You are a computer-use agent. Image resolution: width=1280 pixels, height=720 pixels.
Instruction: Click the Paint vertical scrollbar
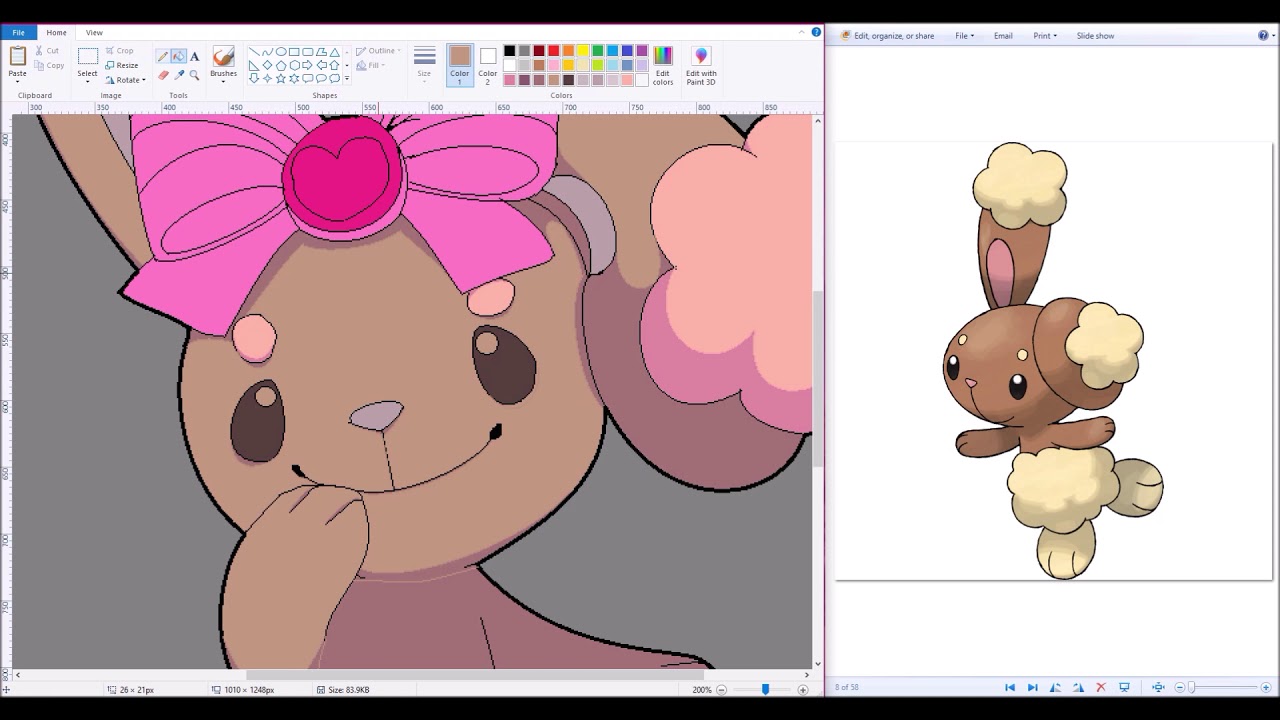(817, 378)
